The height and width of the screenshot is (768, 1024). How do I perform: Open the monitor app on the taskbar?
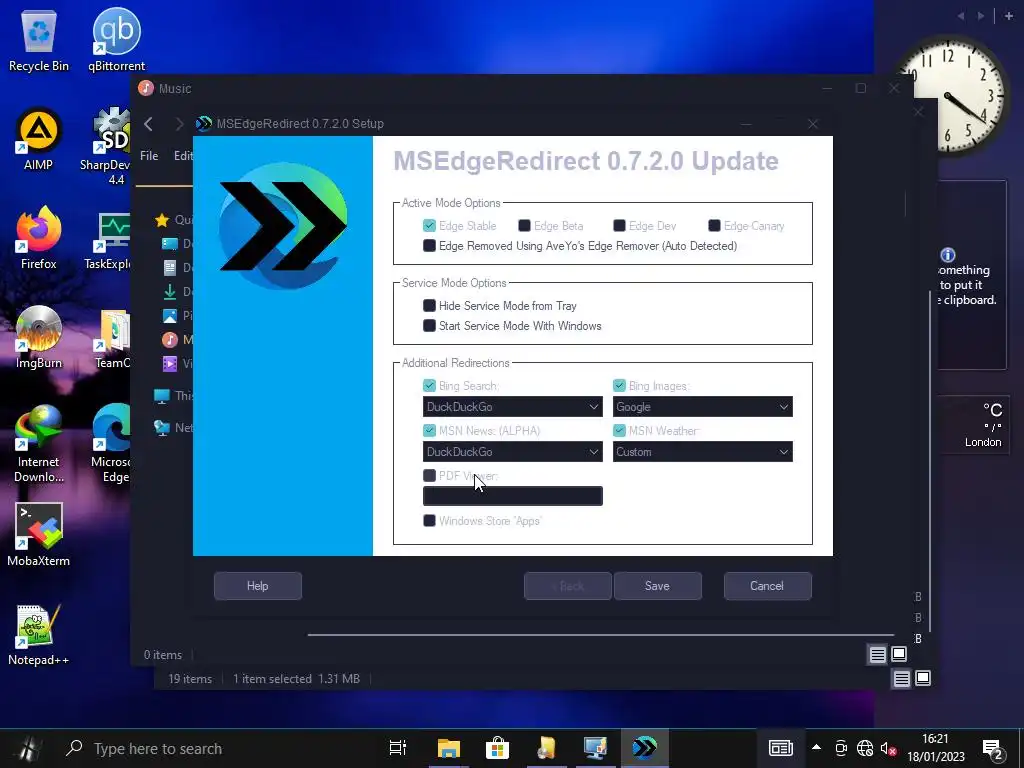click(x=595, y=748)
